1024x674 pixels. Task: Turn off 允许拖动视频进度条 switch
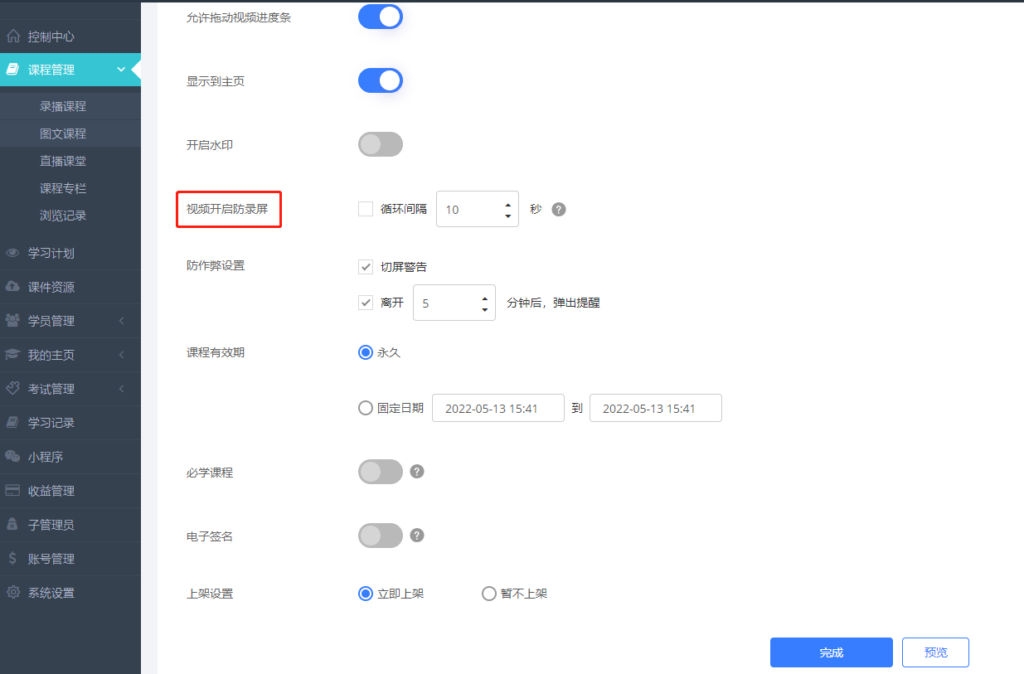380,17
